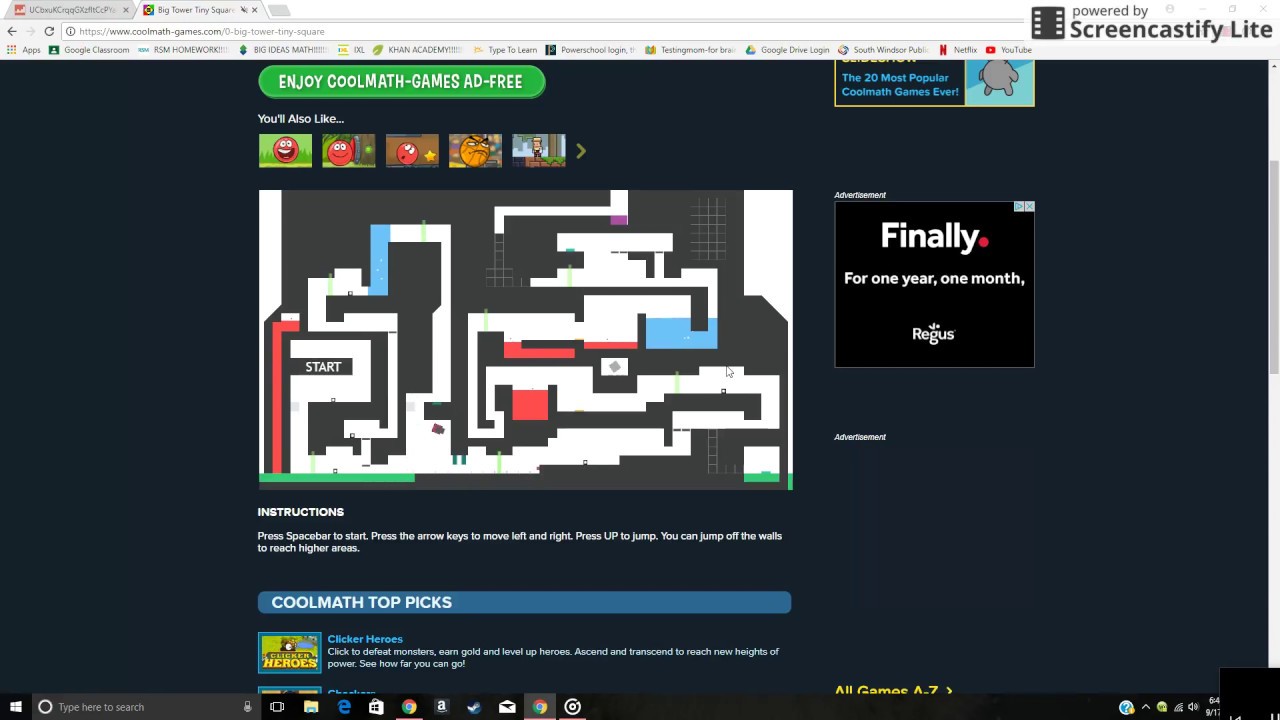Screen dimensions: 1280x720
Task: Close the Big Tower Tiny Square tab
Action: tap(255, 10)
